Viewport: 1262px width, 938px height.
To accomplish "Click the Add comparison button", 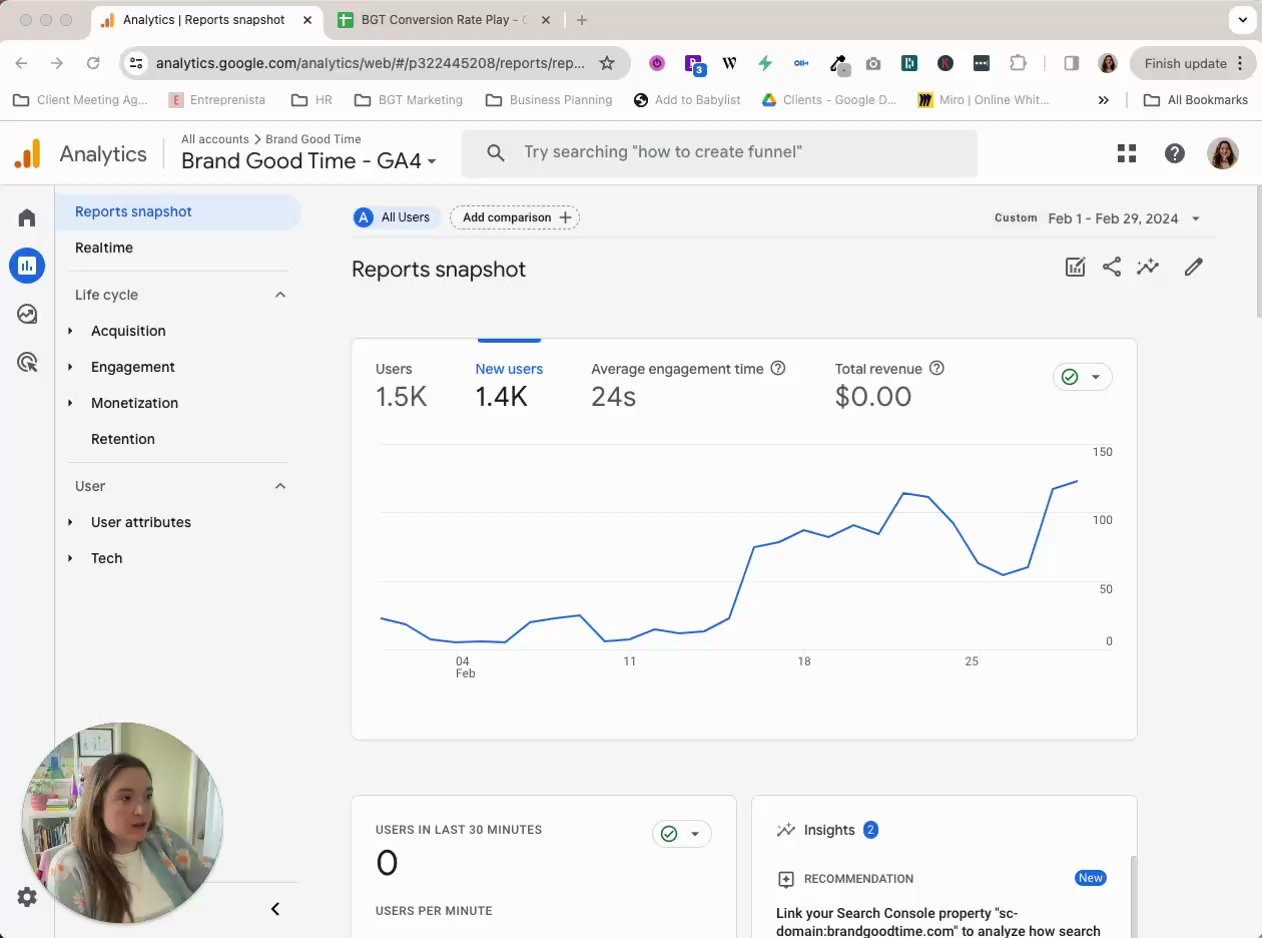I will (515, 217).
